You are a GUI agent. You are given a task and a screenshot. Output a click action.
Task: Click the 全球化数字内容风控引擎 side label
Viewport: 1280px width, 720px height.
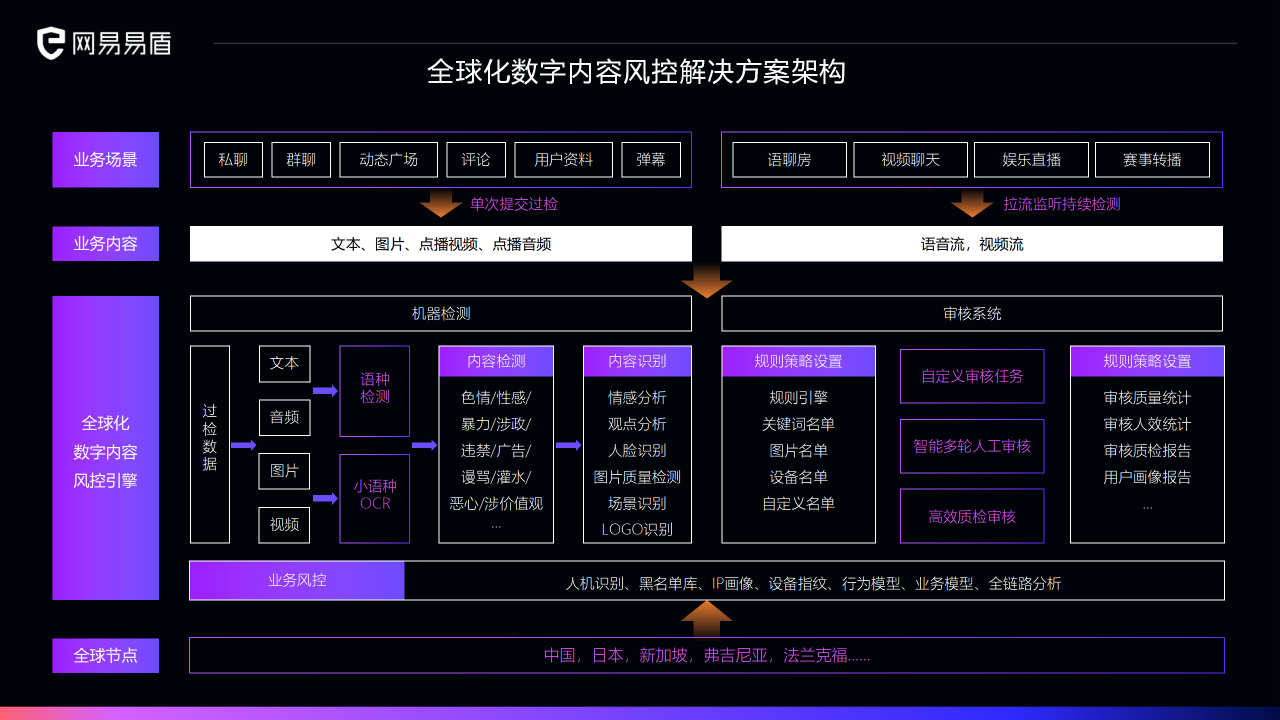tap(105, 448)
